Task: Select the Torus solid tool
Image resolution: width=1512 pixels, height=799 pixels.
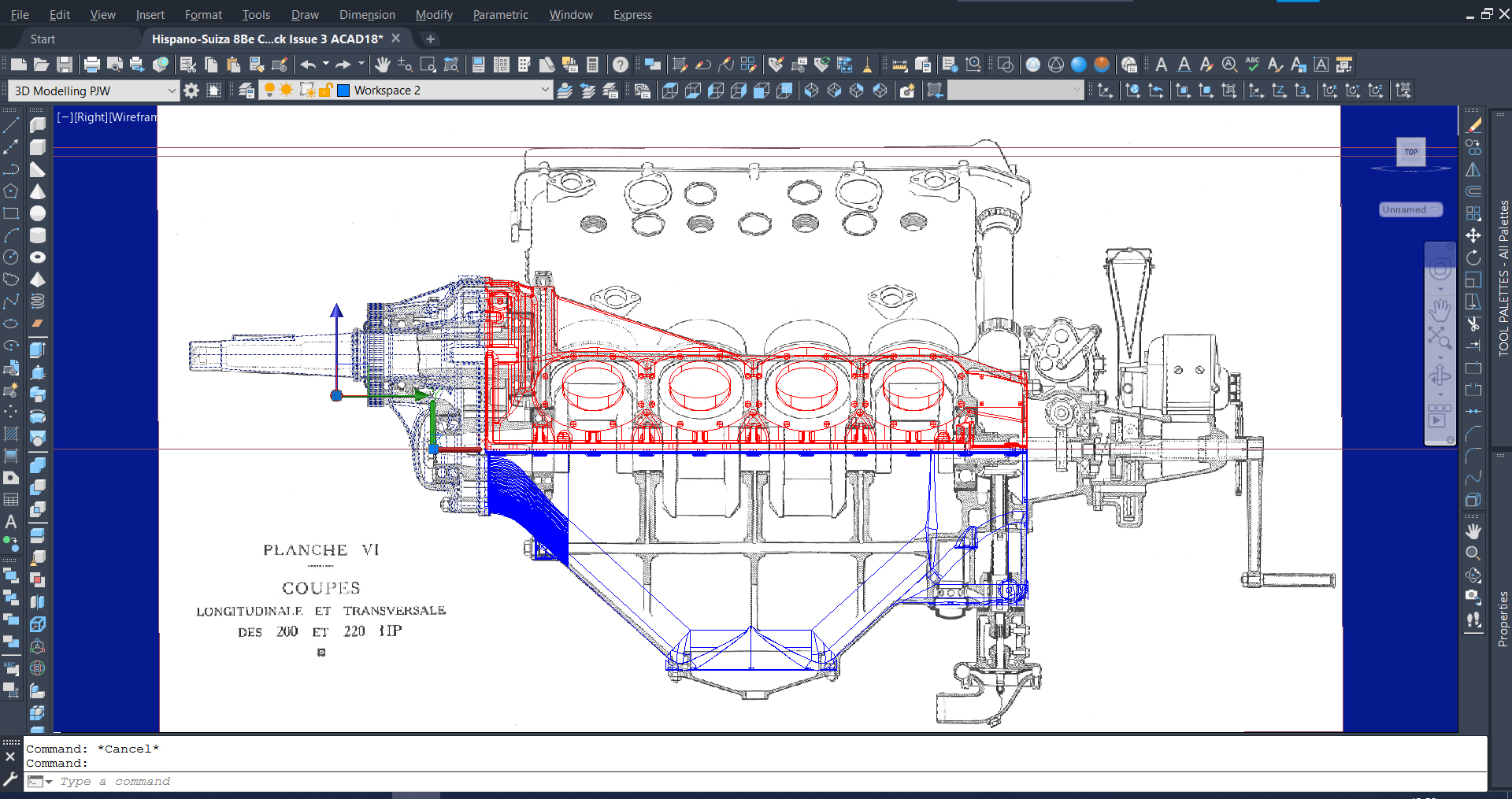Action: pos(38,257)
